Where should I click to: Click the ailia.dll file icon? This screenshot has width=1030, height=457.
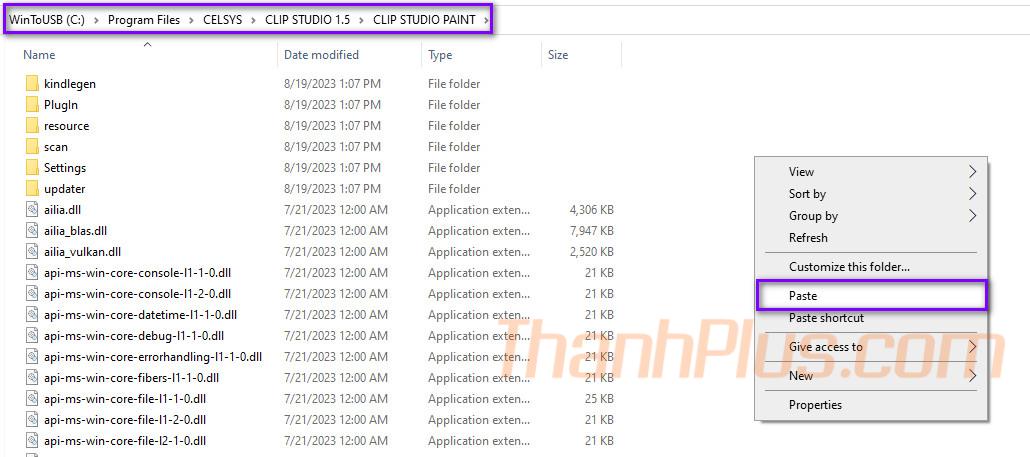click(x=31, y=210)
